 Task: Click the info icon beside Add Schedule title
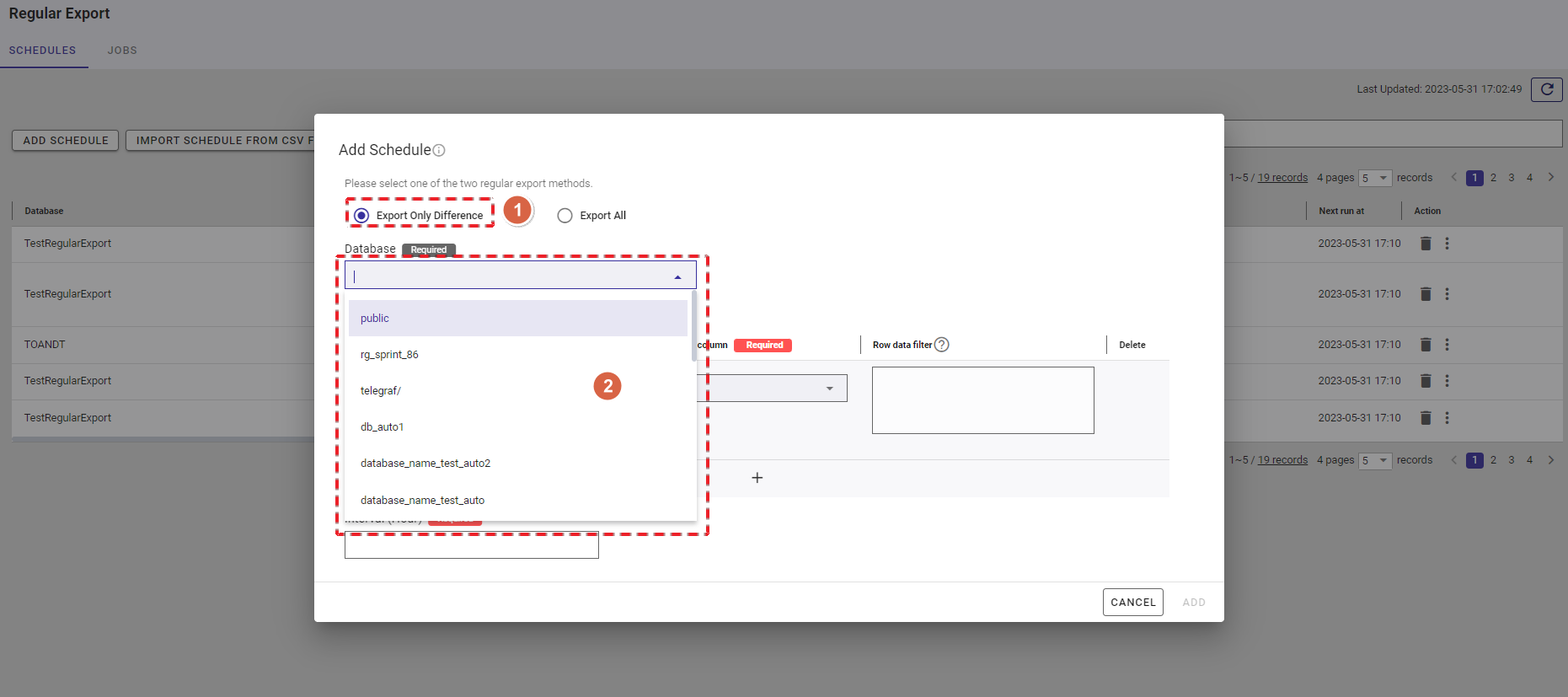(x=439, y=151)
